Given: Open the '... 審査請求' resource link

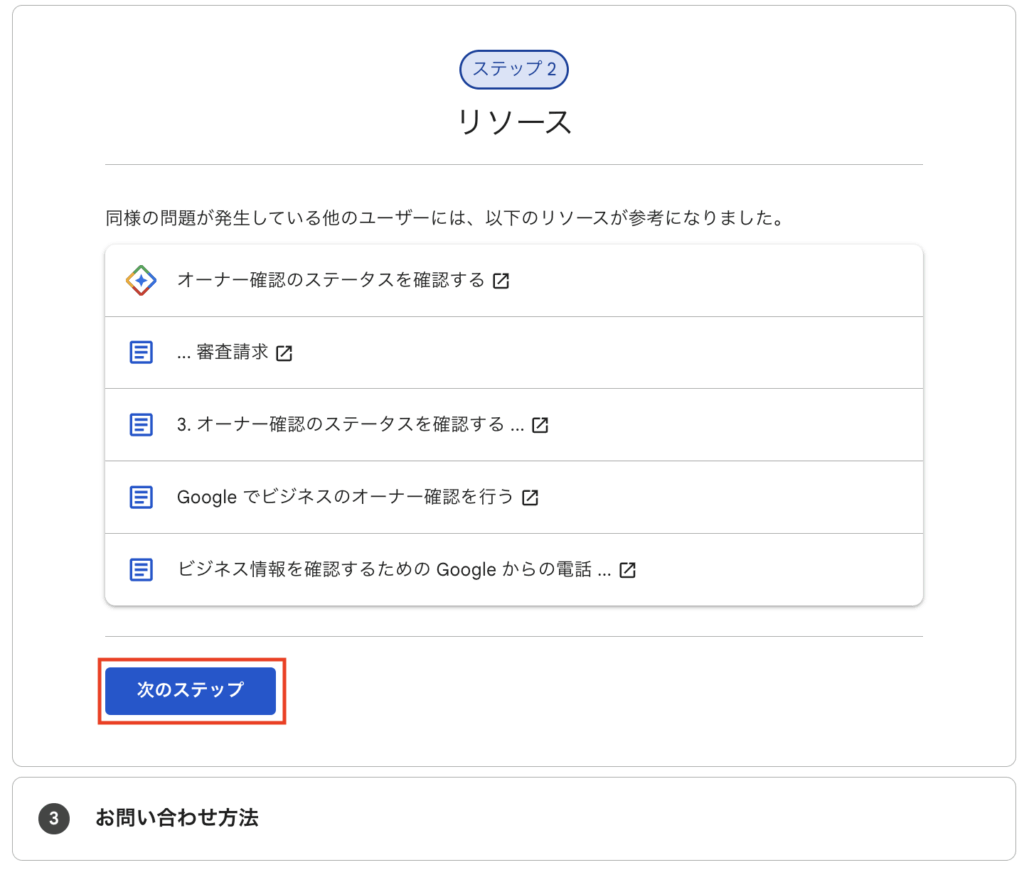Looking at the screenshot, I should tap(222, 353).
